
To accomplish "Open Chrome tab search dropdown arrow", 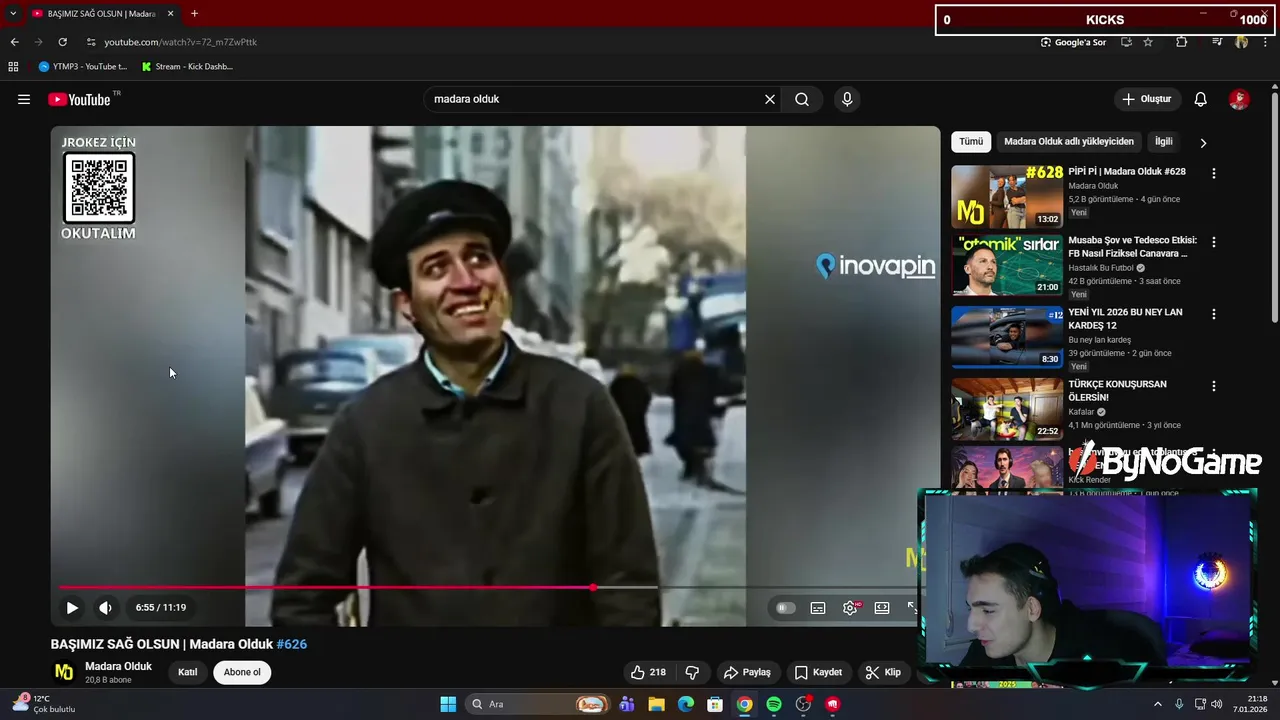I will pos(13,13).
